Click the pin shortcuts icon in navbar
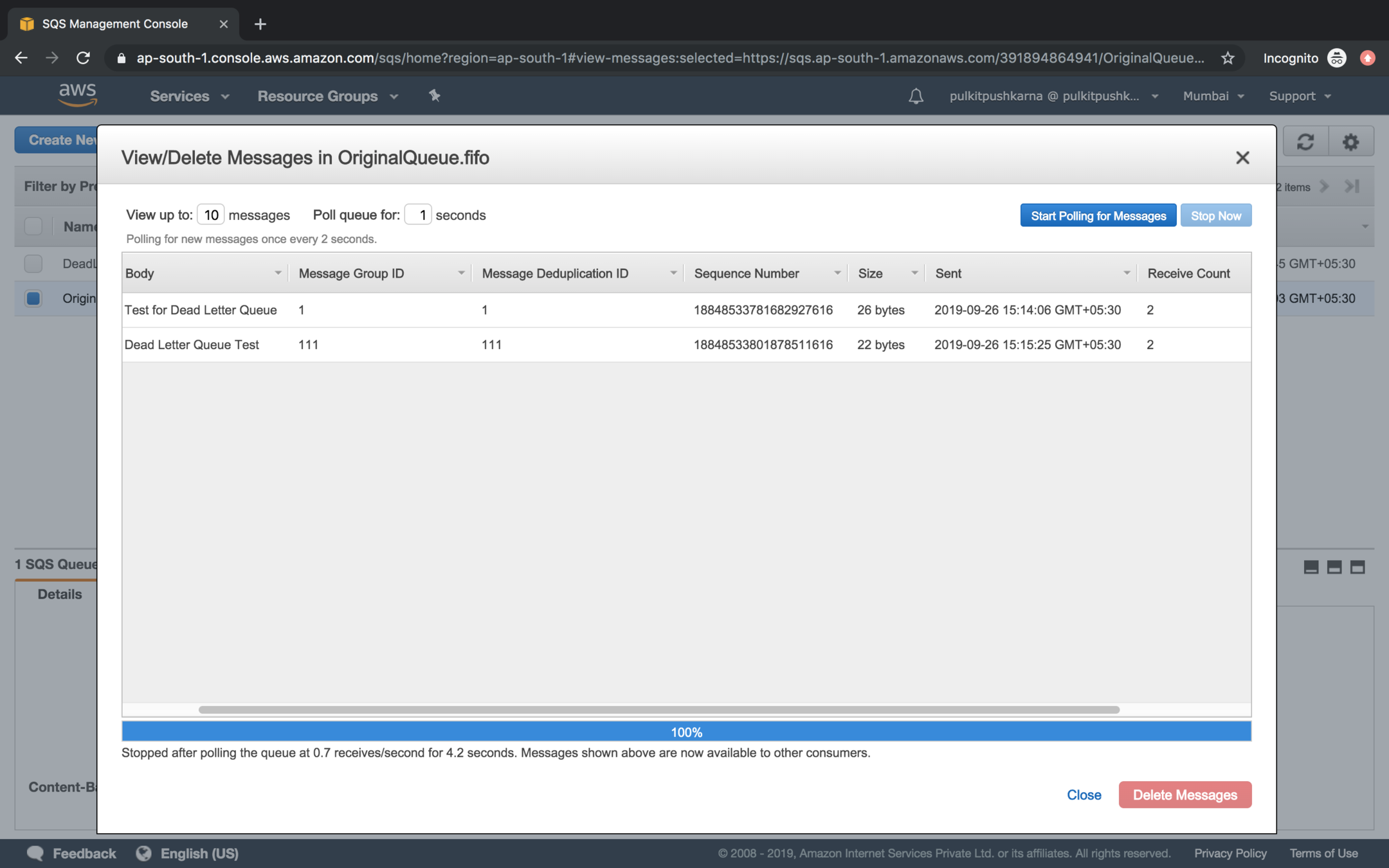 tap(435, 96)
